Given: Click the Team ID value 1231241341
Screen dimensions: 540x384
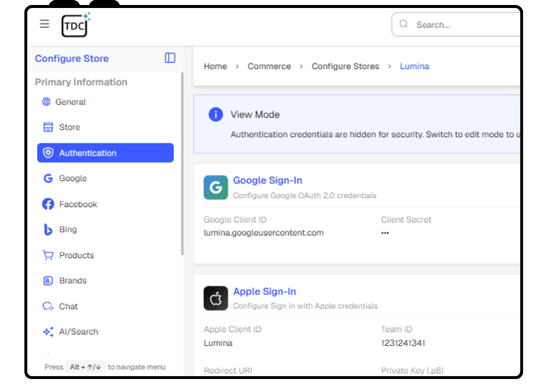Looking at the screenshot, I should pyautogui.click(x=403, y=343).
